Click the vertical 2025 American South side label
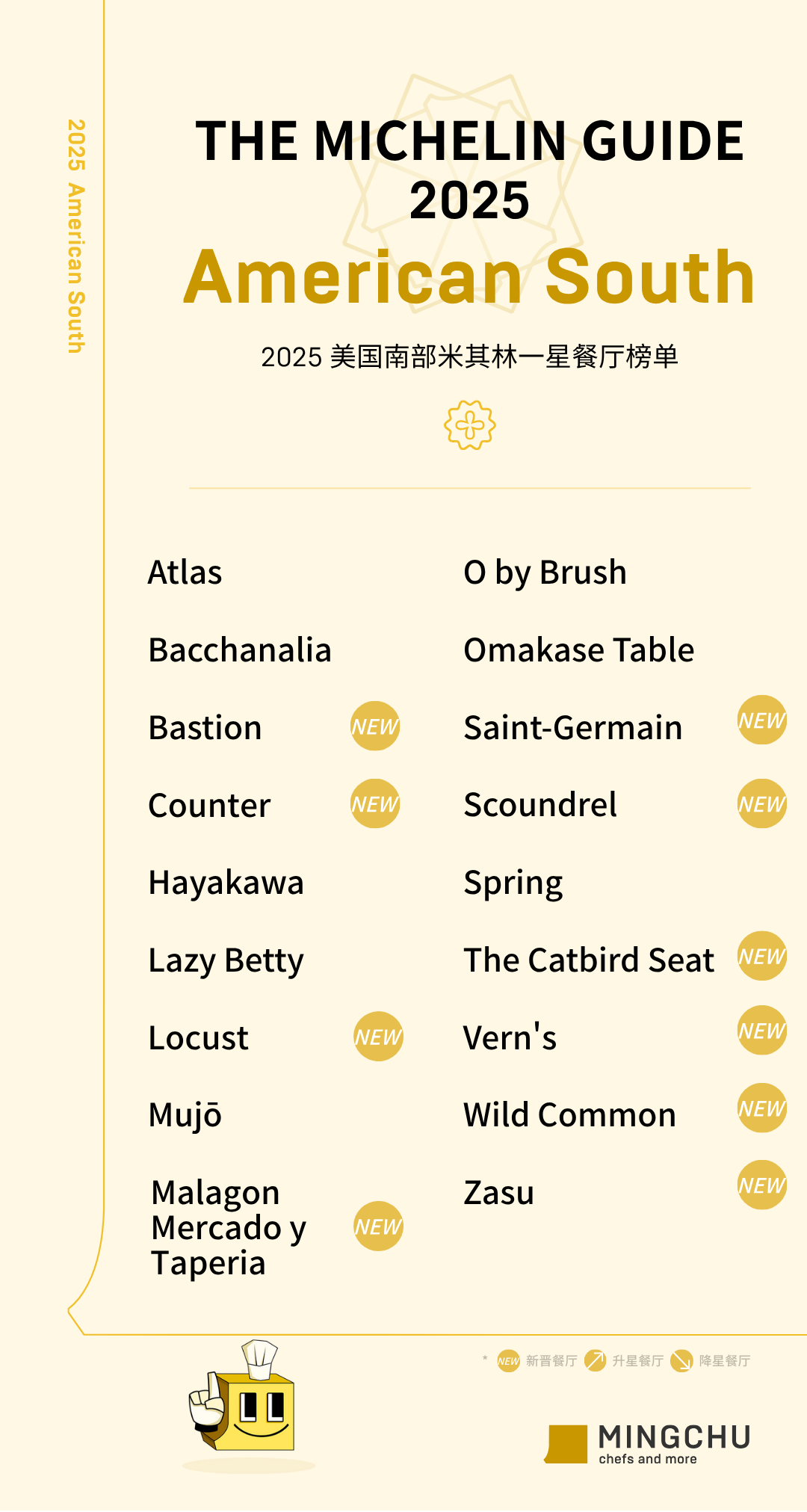Image resolution: width=807 pixels, height=1512 pixels. pos(76,236)
